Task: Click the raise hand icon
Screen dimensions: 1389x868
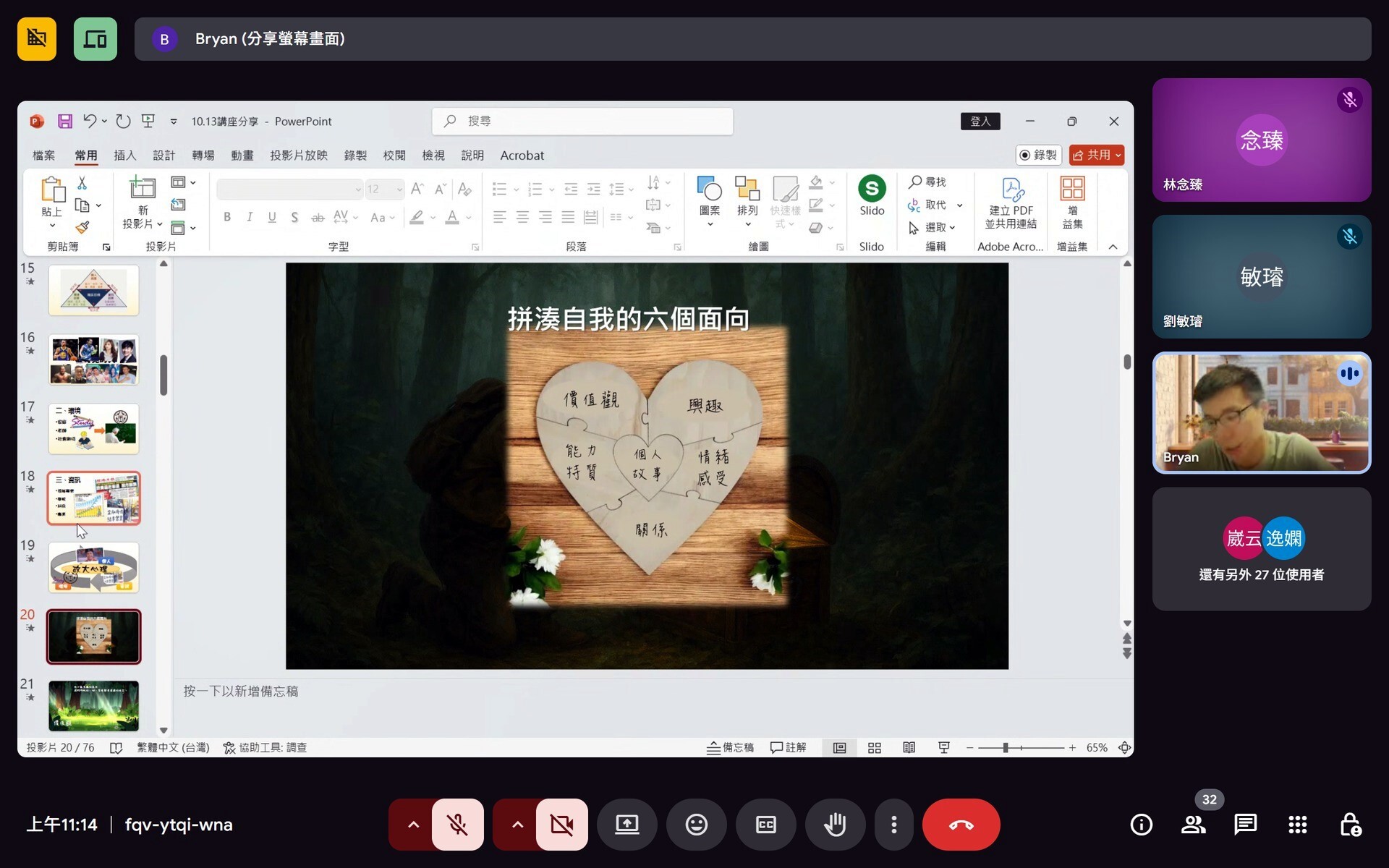Action: point(835,825)
